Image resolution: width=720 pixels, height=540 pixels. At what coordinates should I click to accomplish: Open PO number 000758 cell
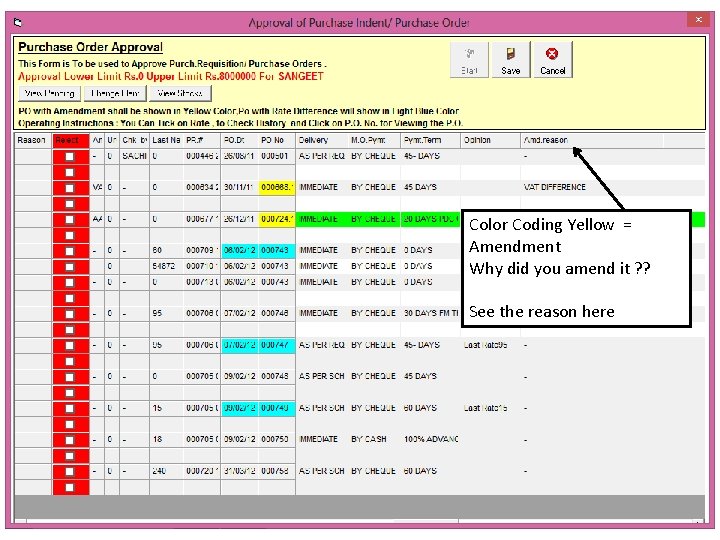277,471
